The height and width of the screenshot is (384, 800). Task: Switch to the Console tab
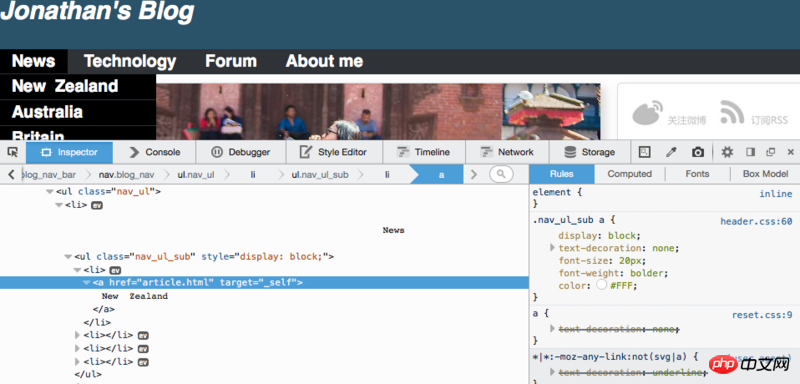155,152
